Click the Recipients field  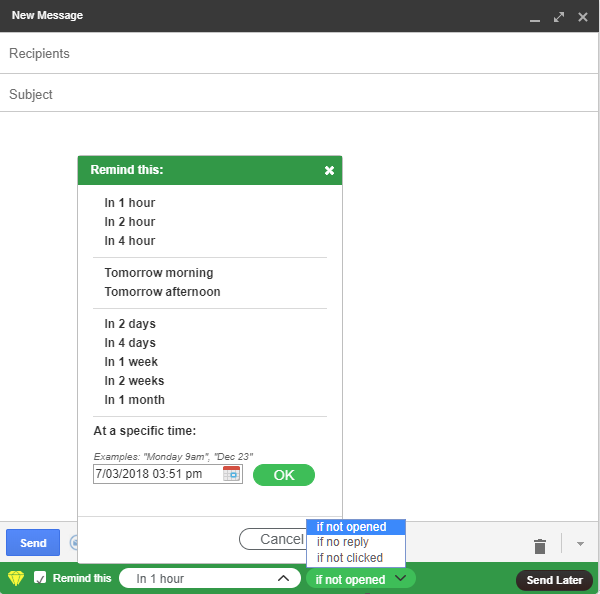coord(298,54)
